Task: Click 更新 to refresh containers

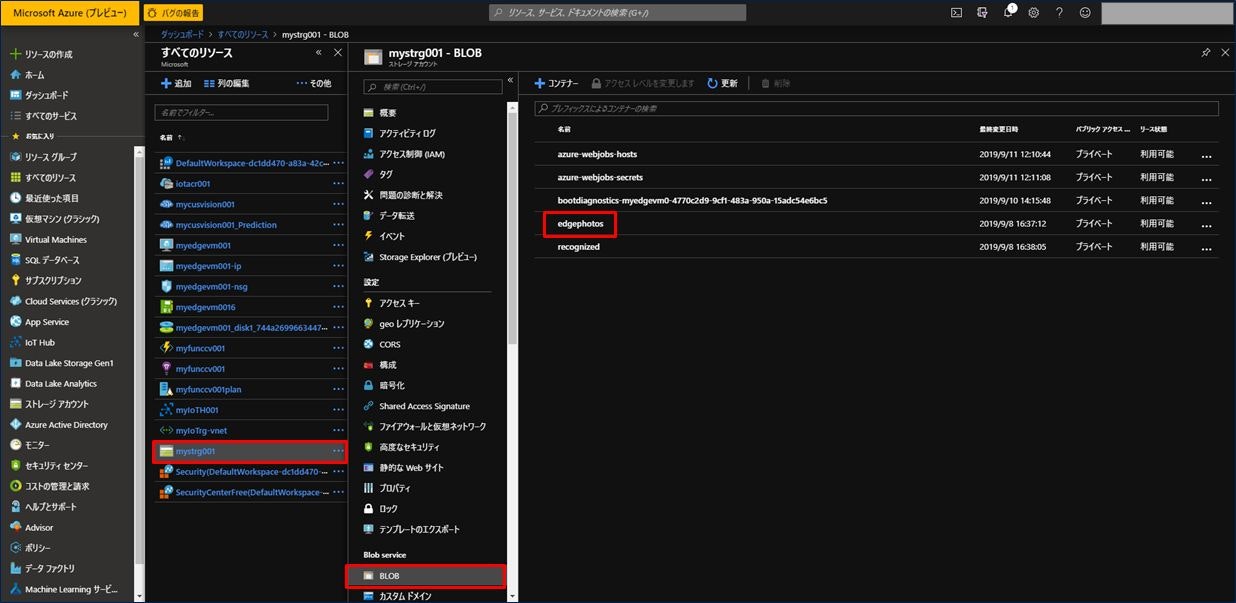Action: point(722,83)
